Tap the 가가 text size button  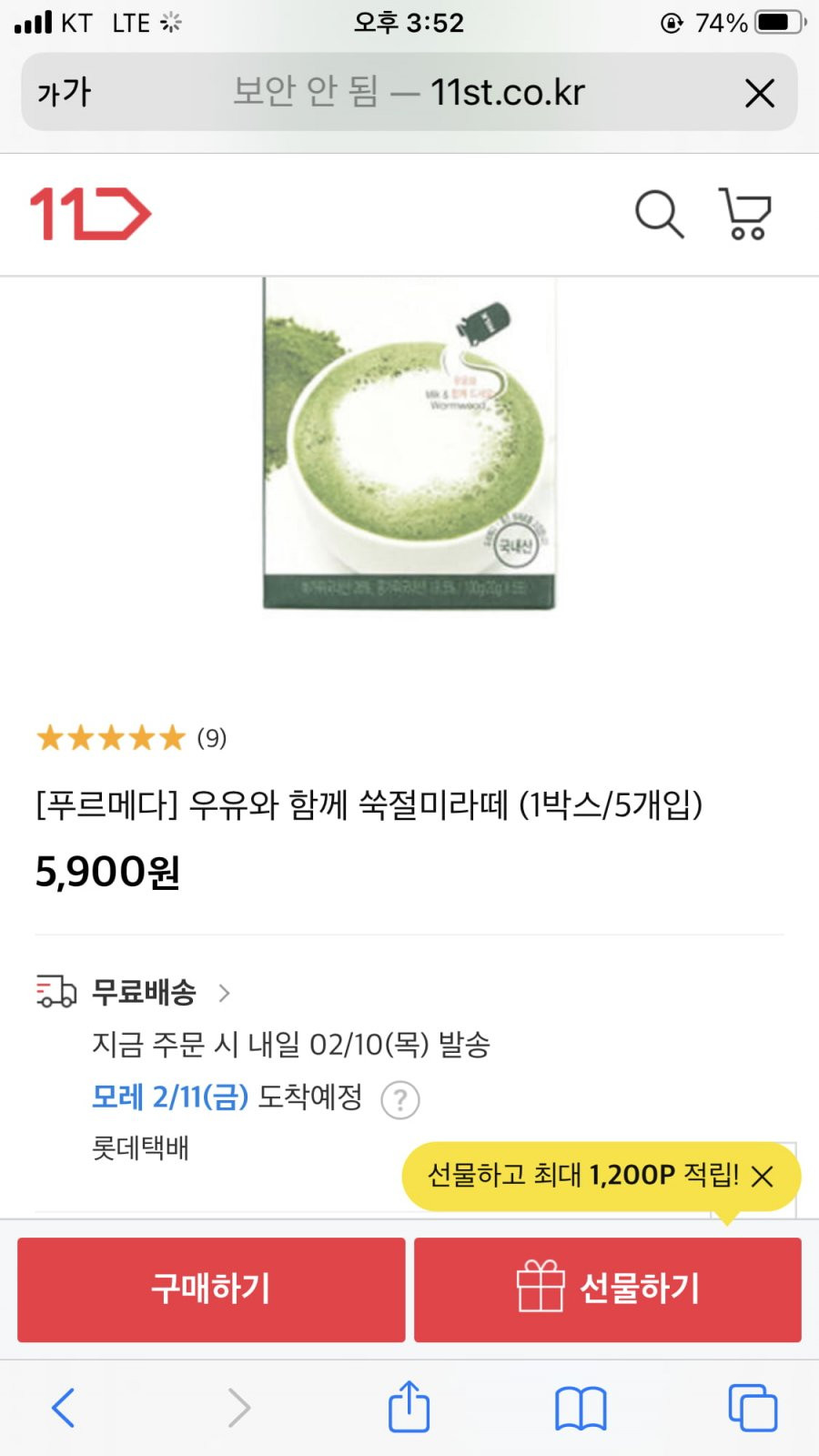click(x=65, y=93)
